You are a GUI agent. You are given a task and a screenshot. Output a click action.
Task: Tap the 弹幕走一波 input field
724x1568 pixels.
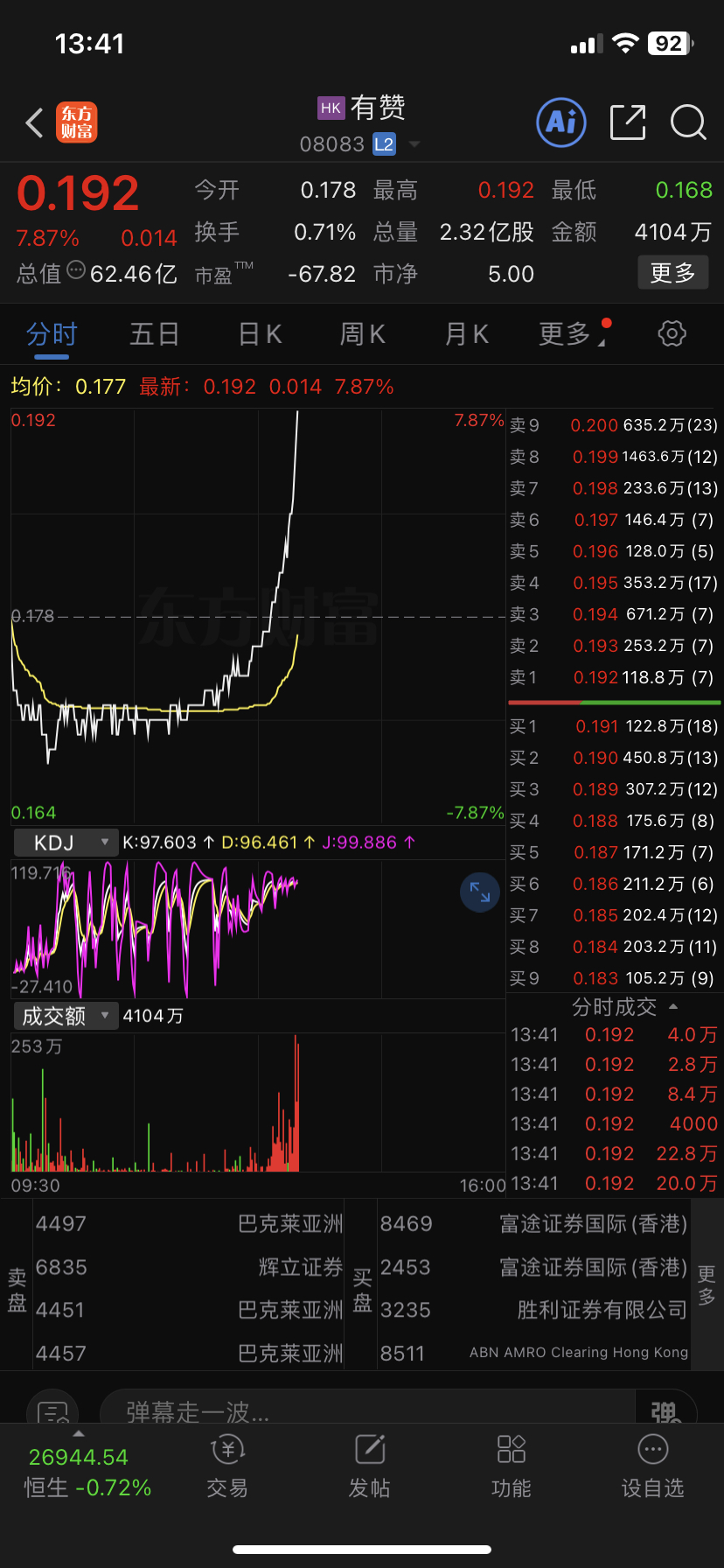[x=367, y=1410]
